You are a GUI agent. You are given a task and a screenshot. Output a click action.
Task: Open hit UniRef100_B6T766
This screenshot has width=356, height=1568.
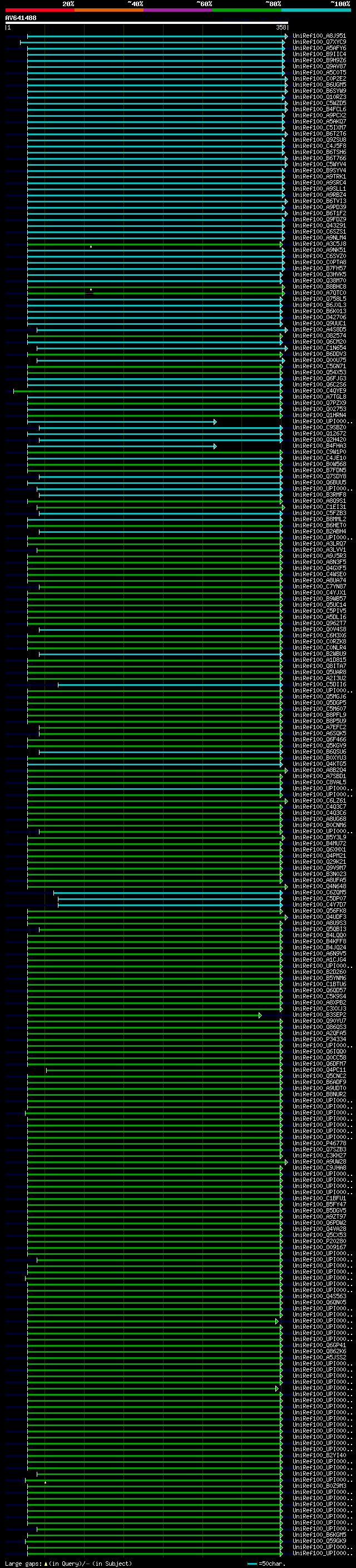(319, 159)
